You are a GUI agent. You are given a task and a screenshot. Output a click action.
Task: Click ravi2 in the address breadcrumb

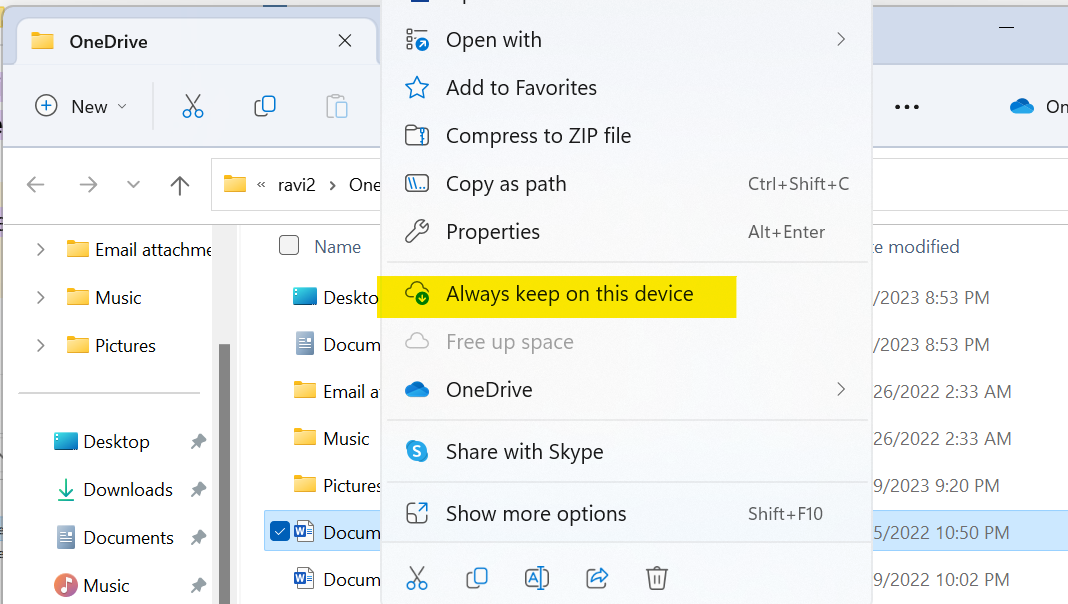click(x=296, y=185)
